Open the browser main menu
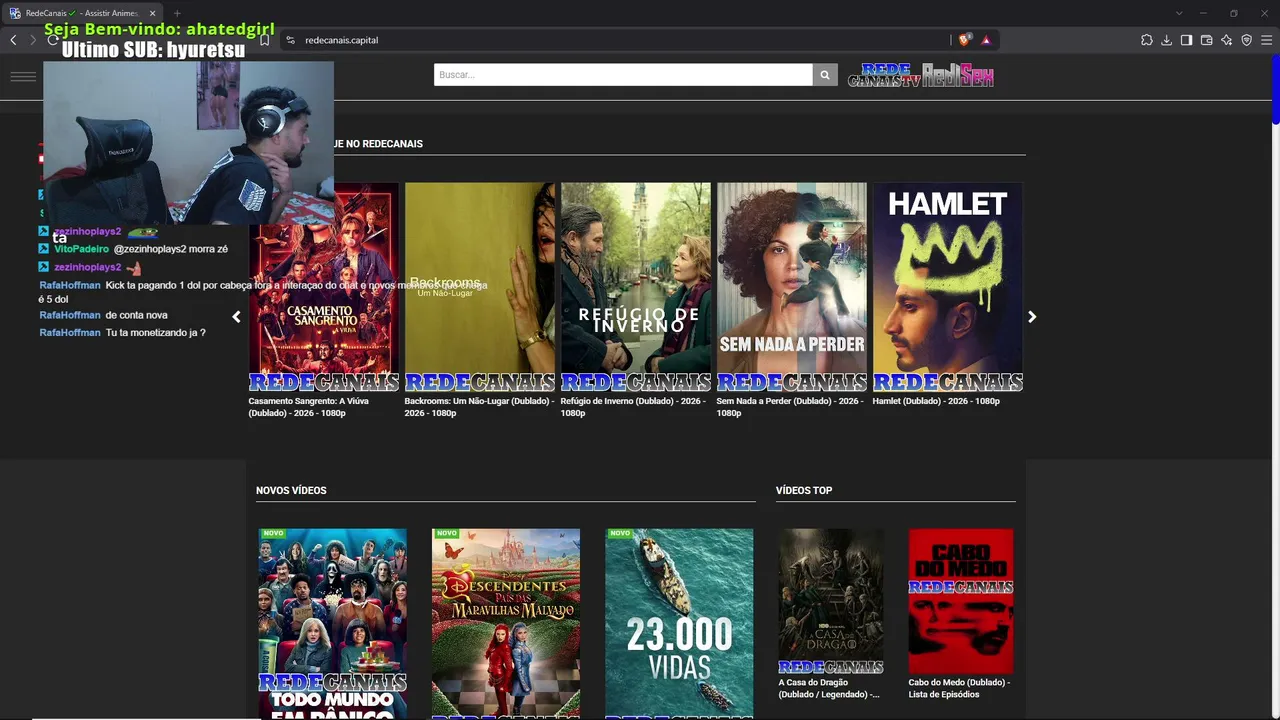The image size is (1280, 720). (1267, 40)
